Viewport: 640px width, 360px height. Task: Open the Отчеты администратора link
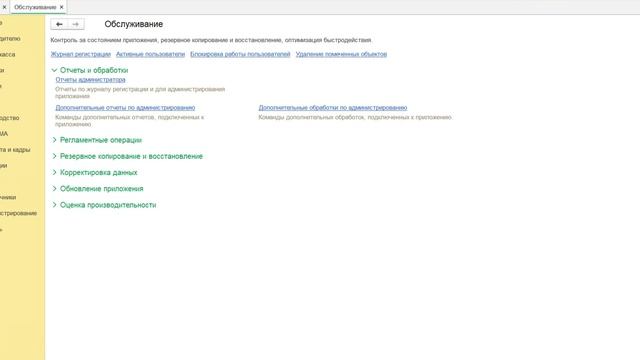pos(90,80)
